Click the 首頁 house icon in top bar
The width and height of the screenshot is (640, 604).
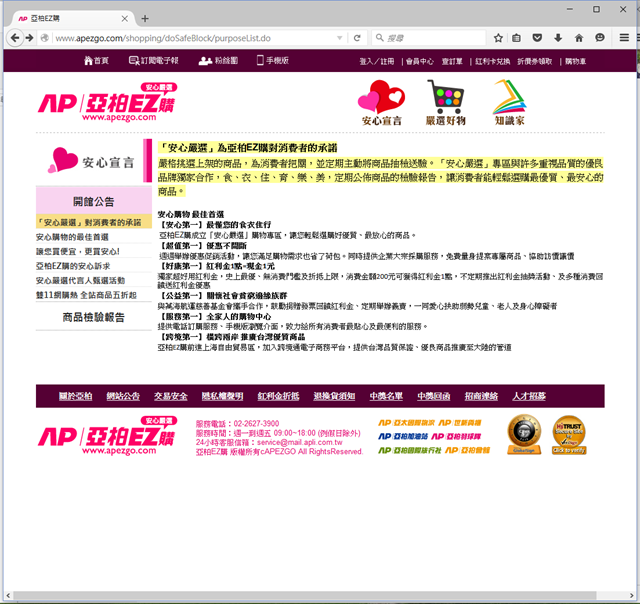coord(88,61)
